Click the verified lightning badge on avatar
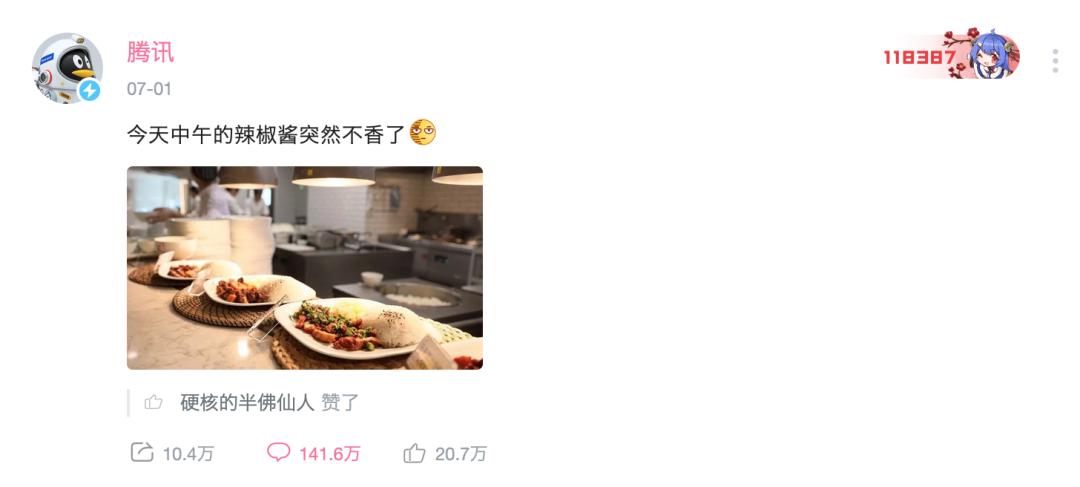Screen dimensions: 1080x487 click(x=90, y=90)
